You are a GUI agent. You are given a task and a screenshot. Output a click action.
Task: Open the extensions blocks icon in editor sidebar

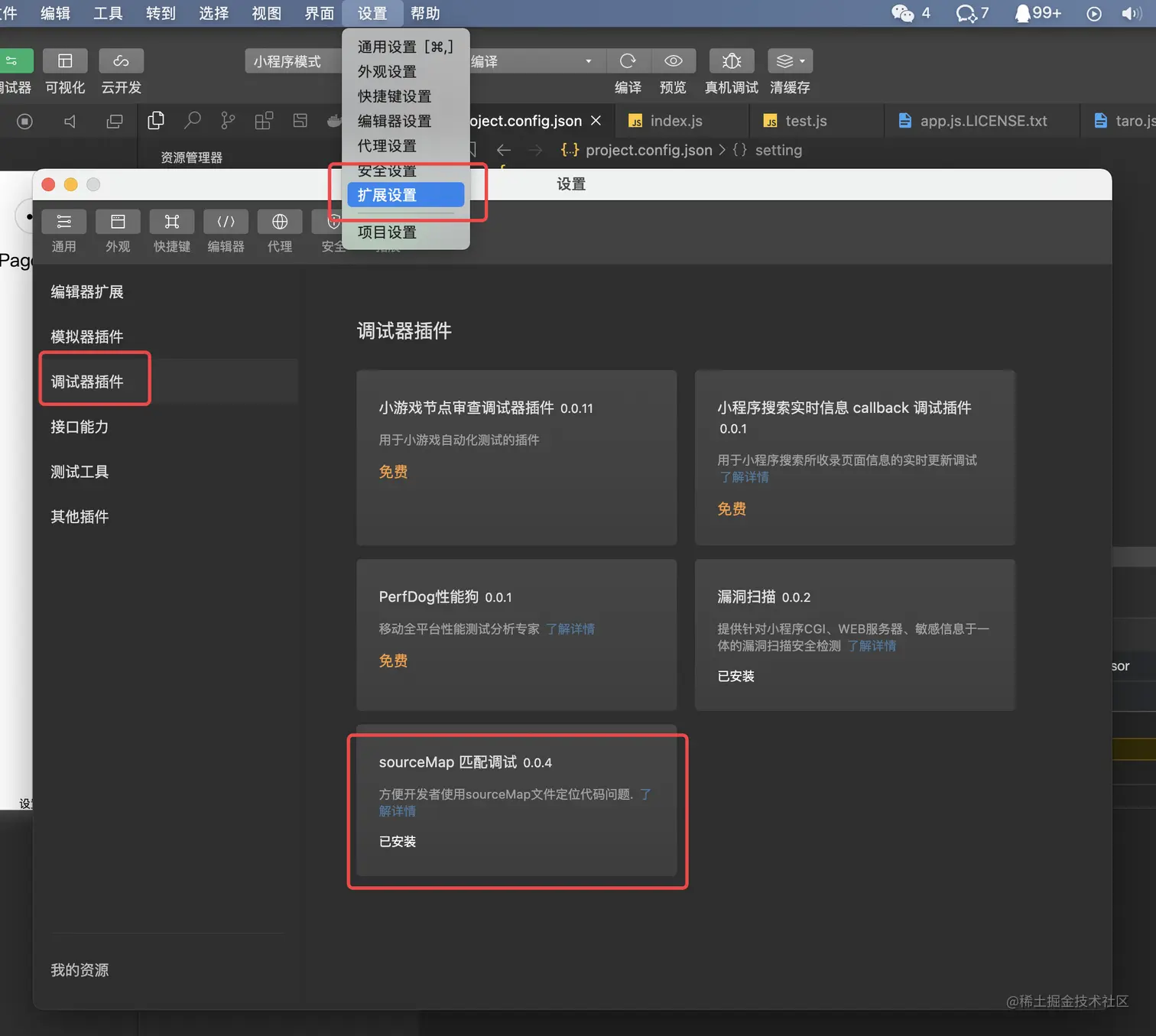[264, 120]
